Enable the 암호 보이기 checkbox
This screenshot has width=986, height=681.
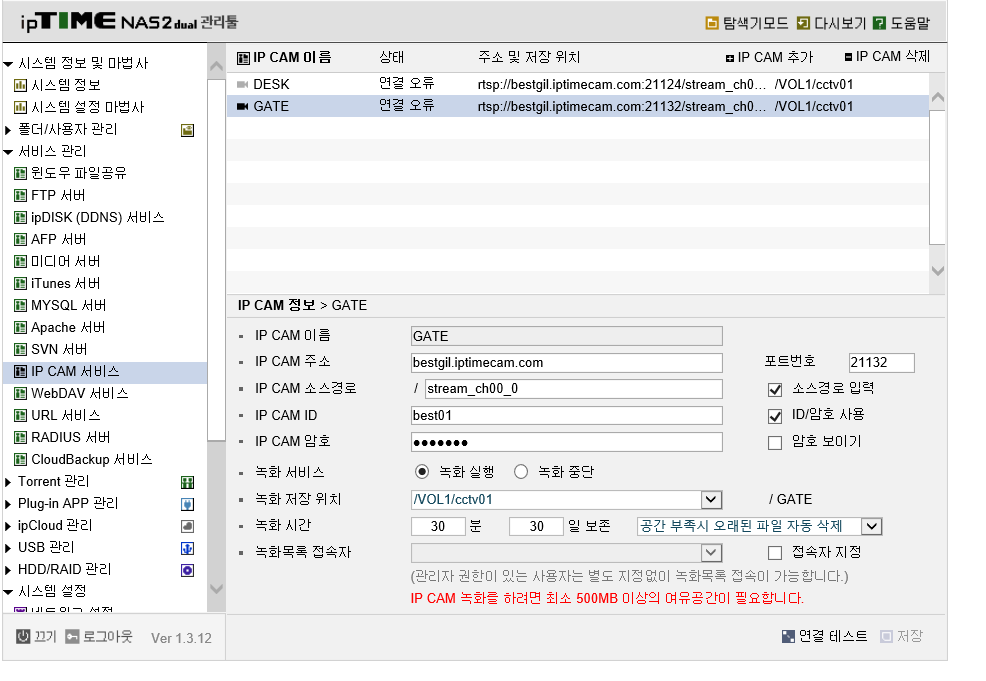coord(775,443)
